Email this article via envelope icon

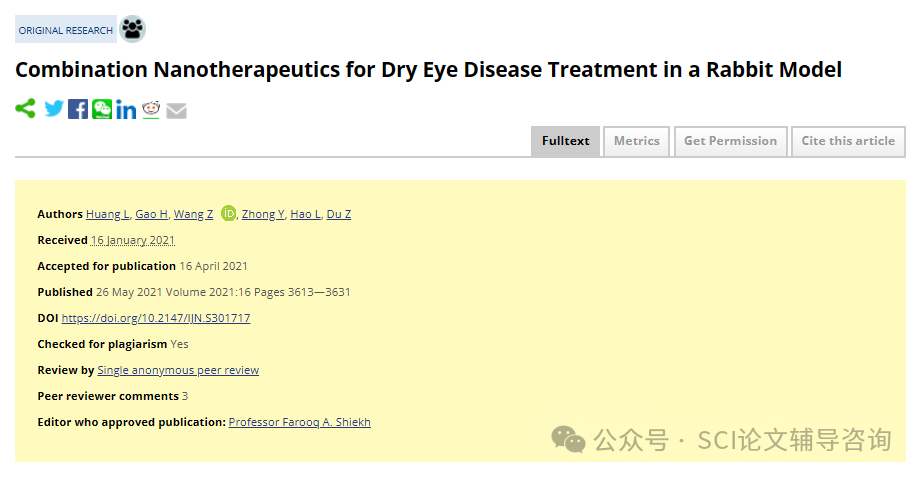pos(176,110)
